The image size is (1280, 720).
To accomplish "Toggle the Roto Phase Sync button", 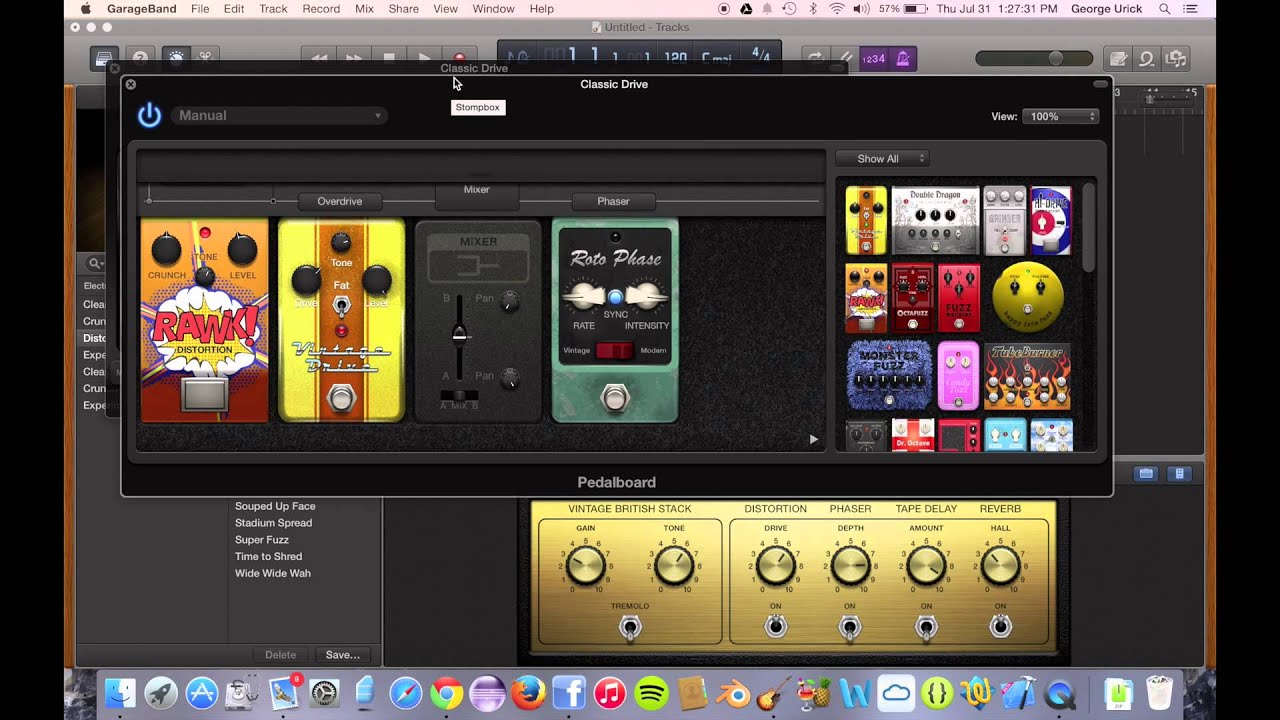I will coord(615,296).
